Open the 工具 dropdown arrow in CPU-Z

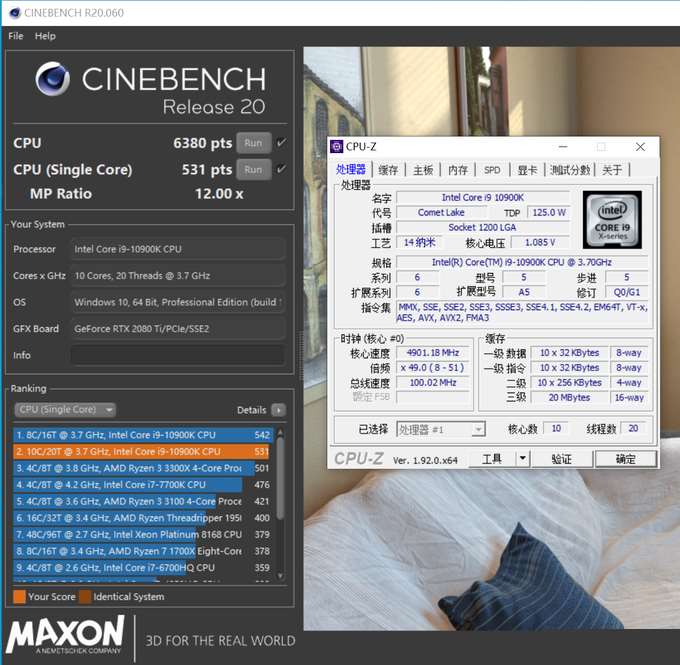523,459
